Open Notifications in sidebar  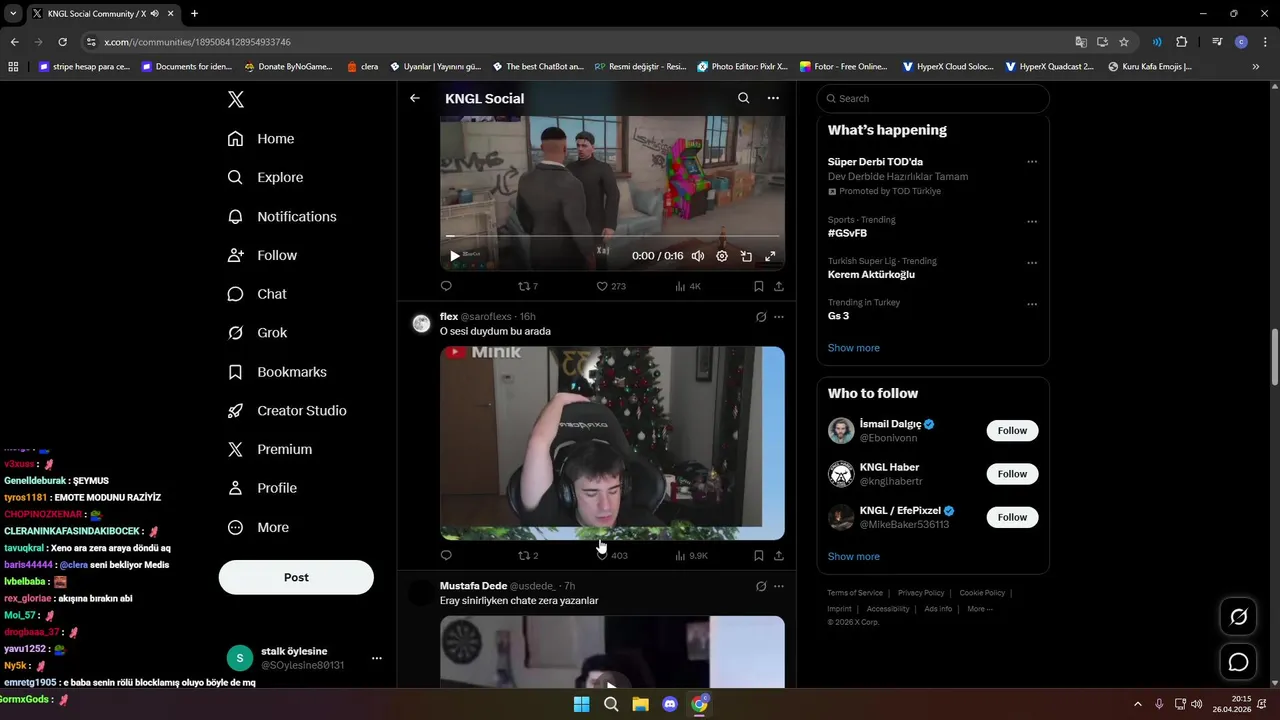(x=282, y=216)
